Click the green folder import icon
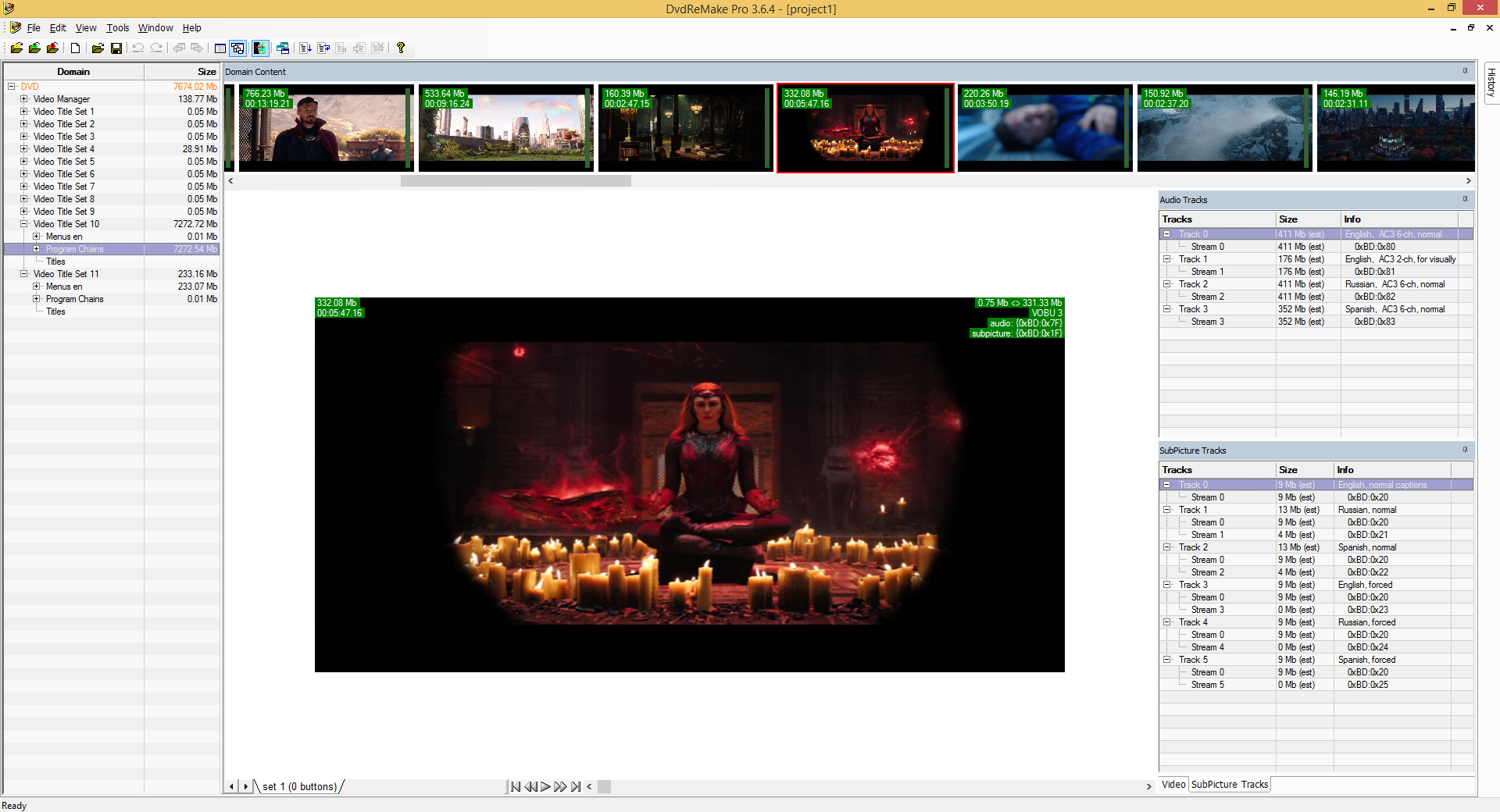The image size is (1500, 812). click(x=34, y=48)
